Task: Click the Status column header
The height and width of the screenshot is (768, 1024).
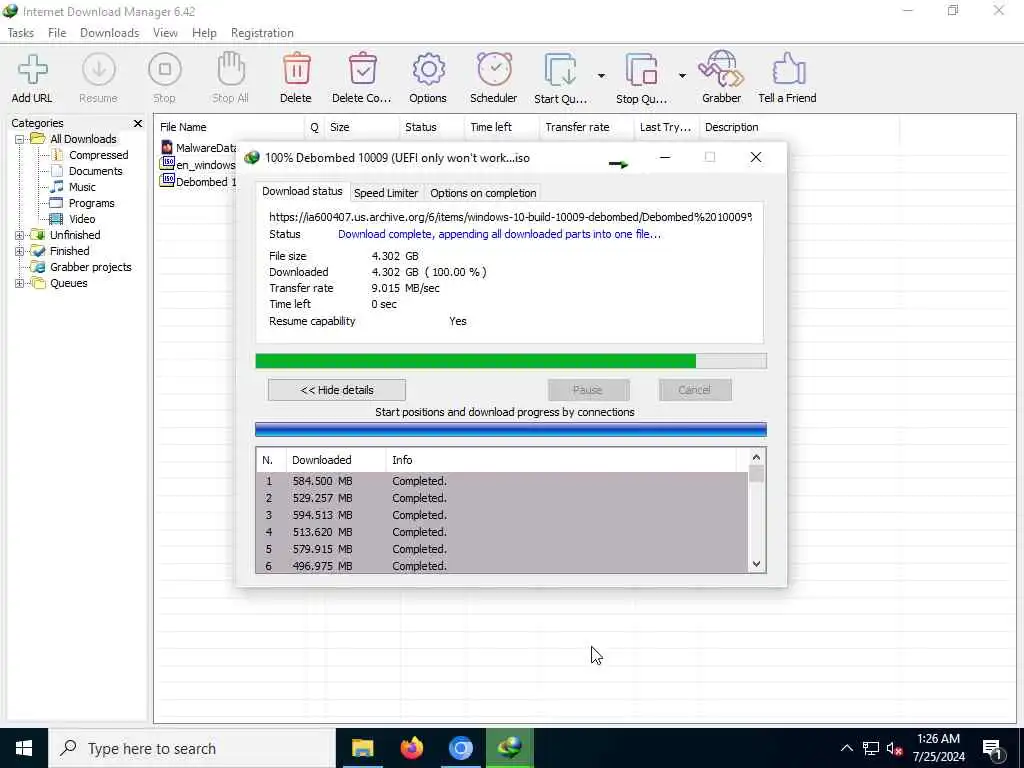Action: tap(432, 127)
